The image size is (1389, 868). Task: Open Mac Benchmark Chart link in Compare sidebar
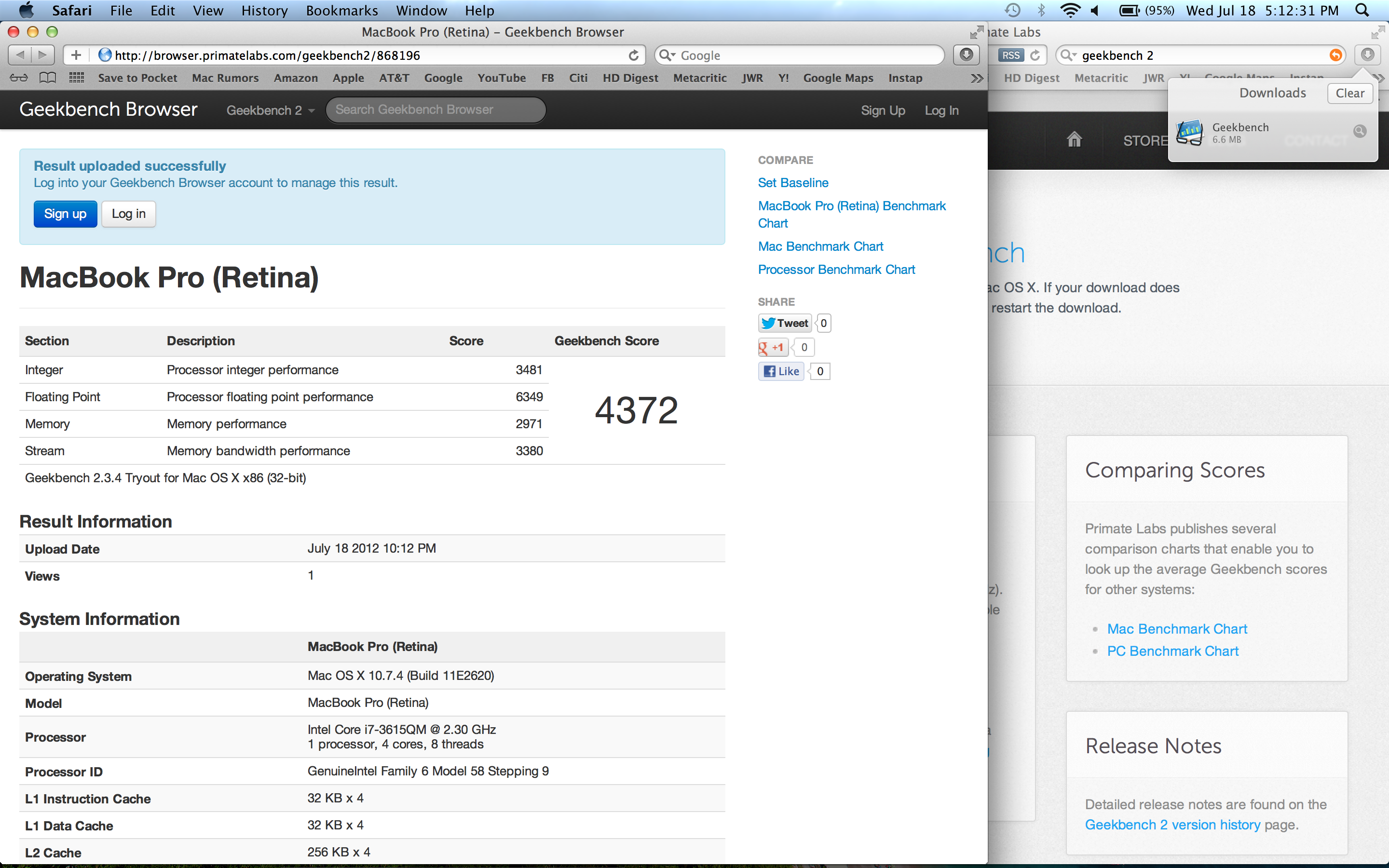pos(820,246)
